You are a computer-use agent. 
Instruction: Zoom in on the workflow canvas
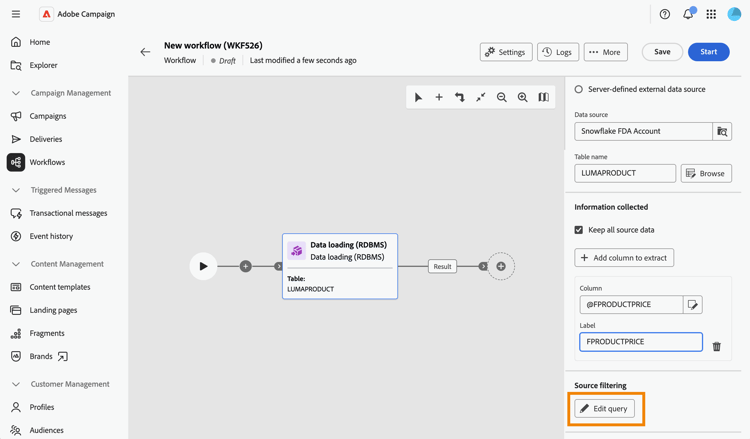(522, 98)
